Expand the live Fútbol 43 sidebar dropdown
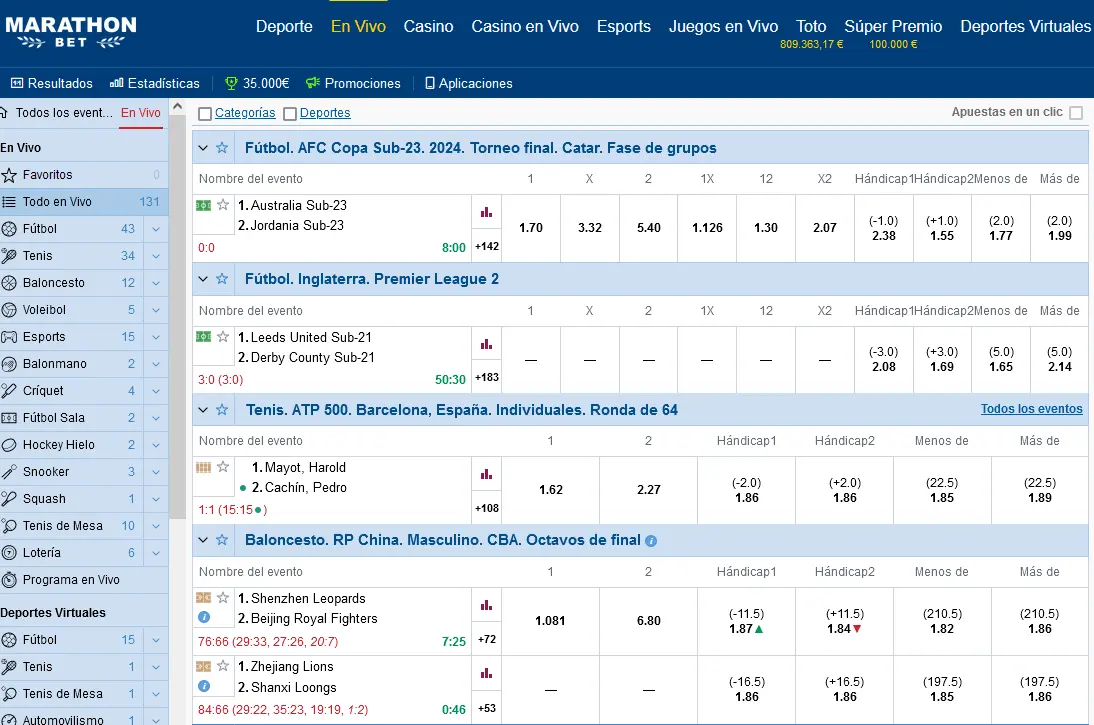This screenshot has height=725, width=1094. point(156,229)
